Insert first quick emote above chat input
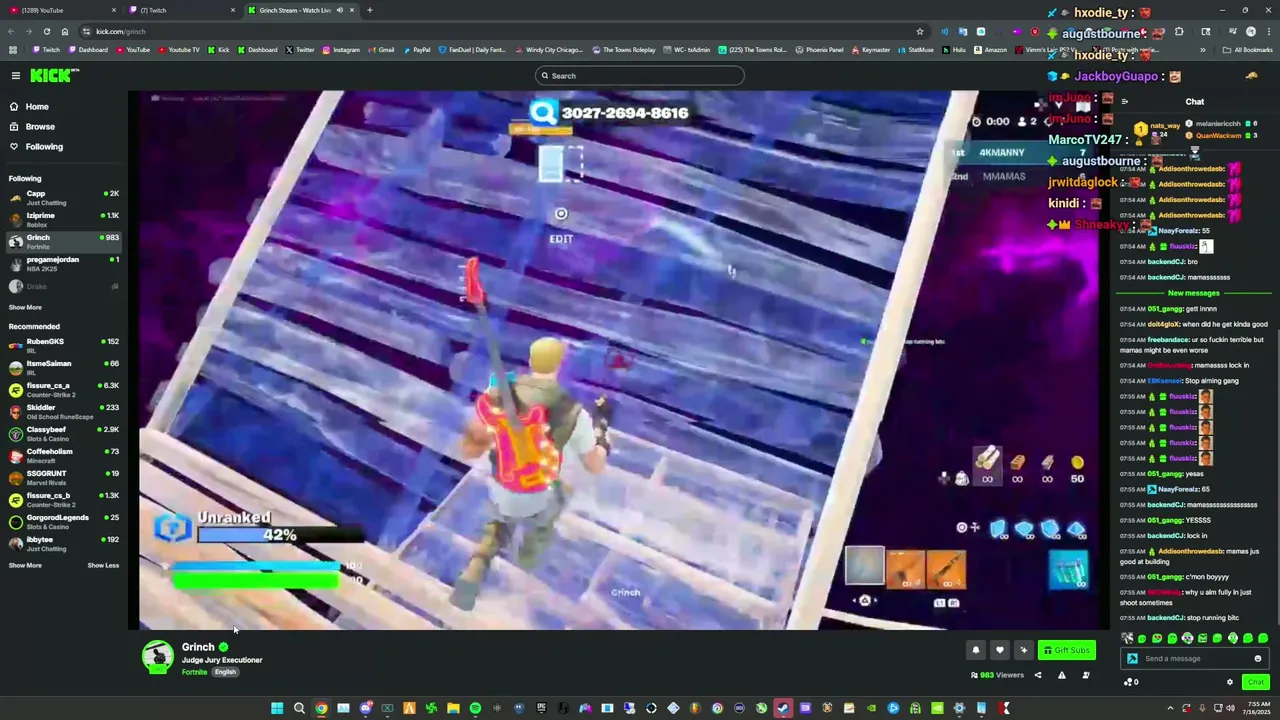This screenshot has width=1280, height=720. (1127, 638)
